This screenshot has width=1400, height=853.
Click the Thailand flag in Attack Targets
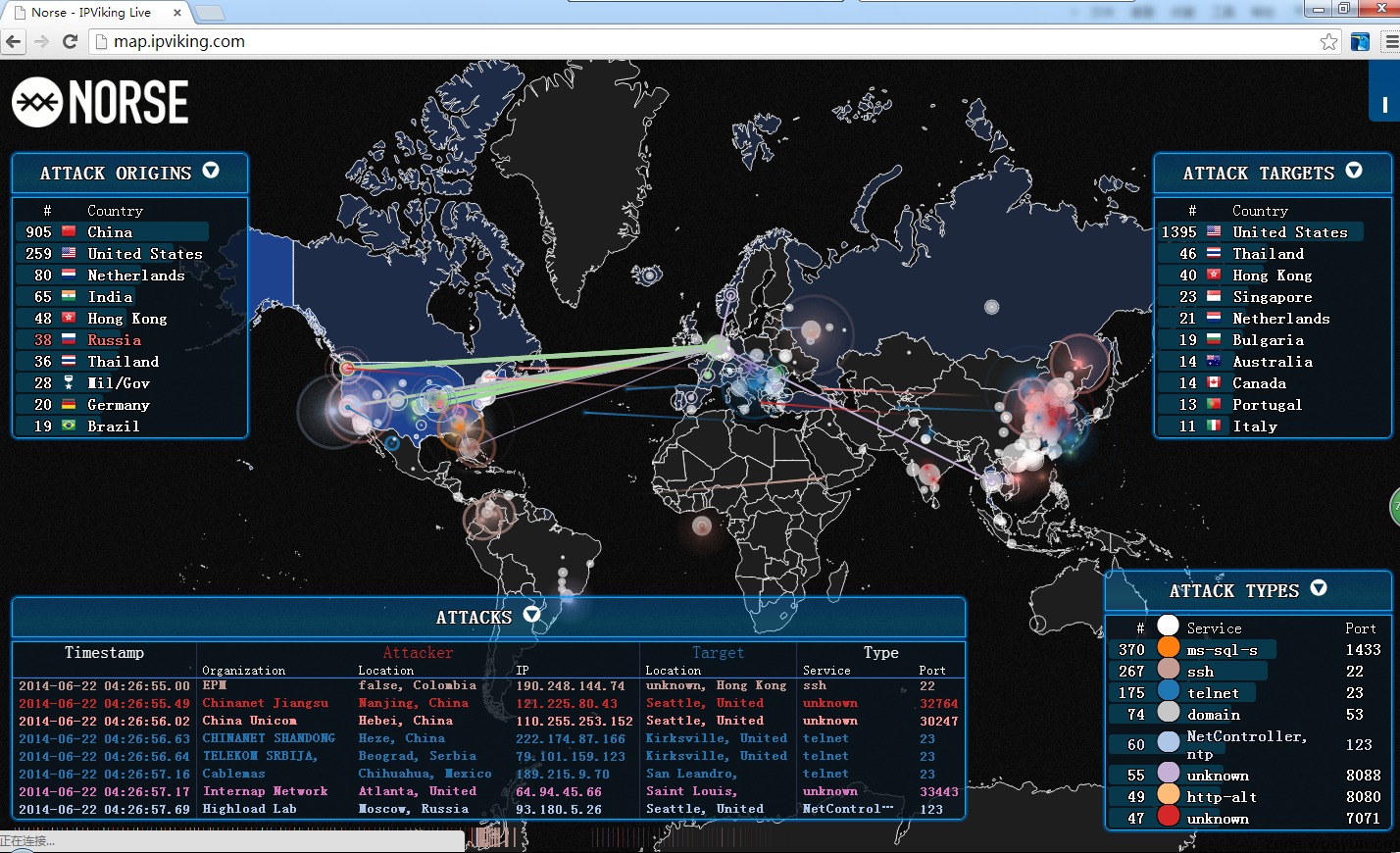(x=1214, y=254)
